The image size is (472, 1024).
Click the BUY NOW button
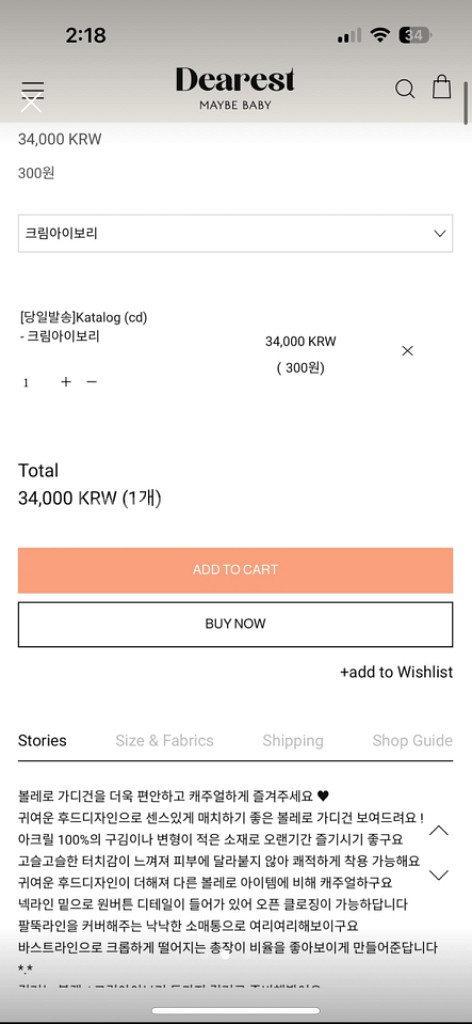(235, 624)
